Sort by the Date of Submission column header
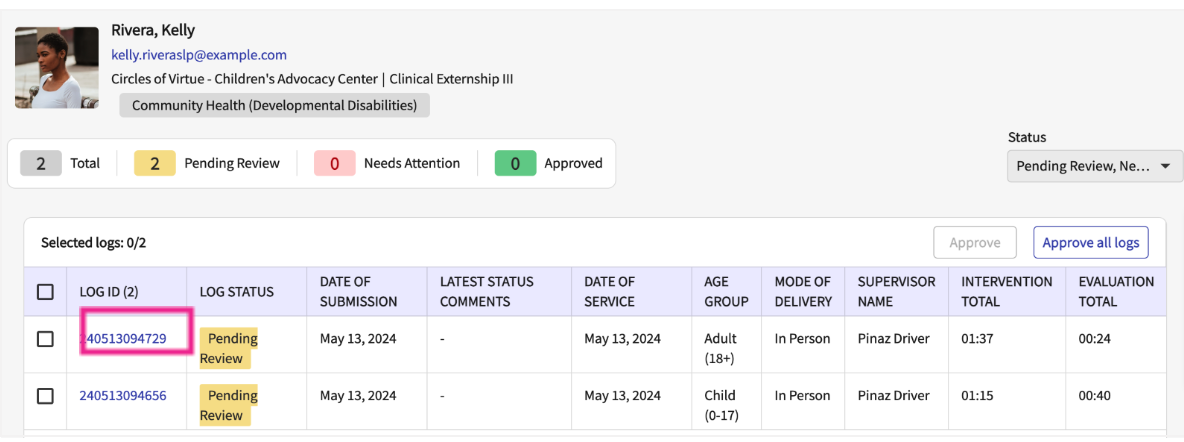Viewport: 1184px width, 442px height. pos(358,292)
